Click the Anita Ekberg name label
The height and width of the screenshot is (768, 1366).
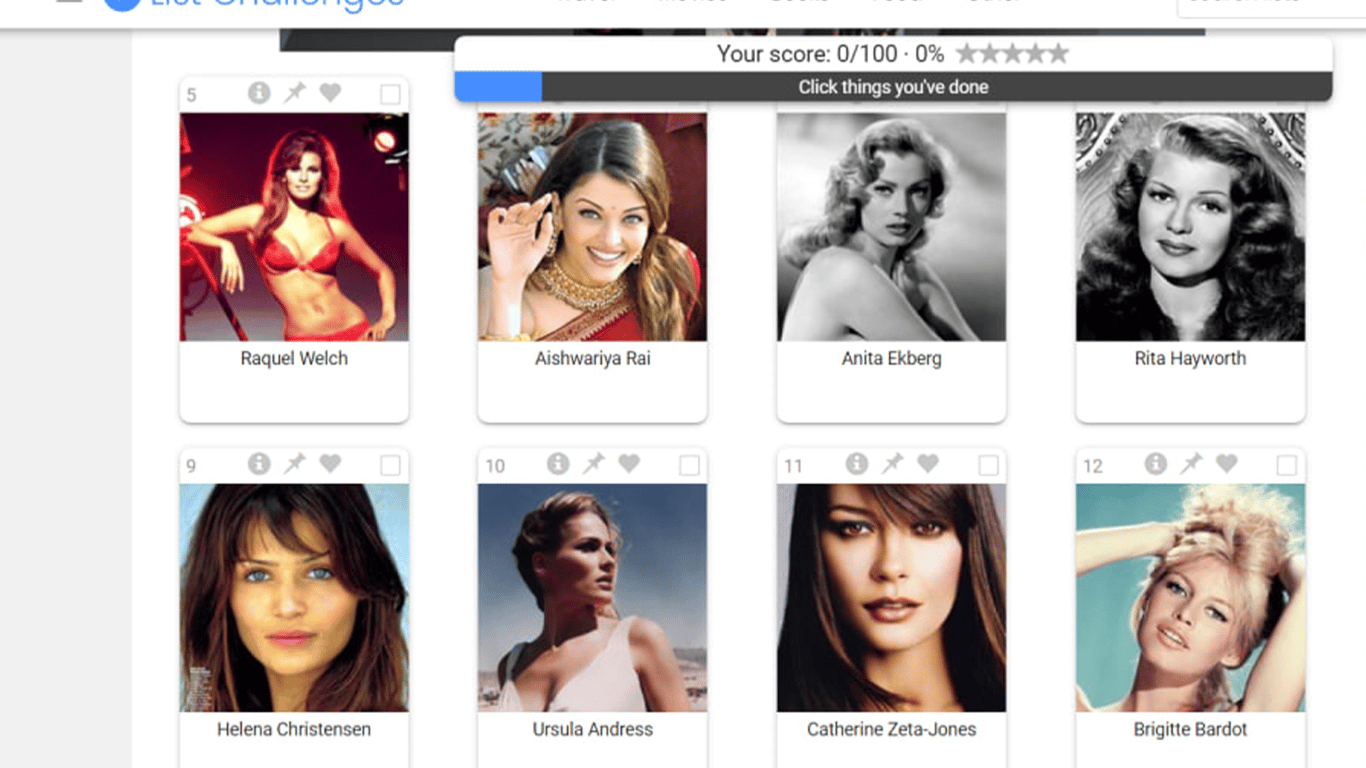[891, 358]
